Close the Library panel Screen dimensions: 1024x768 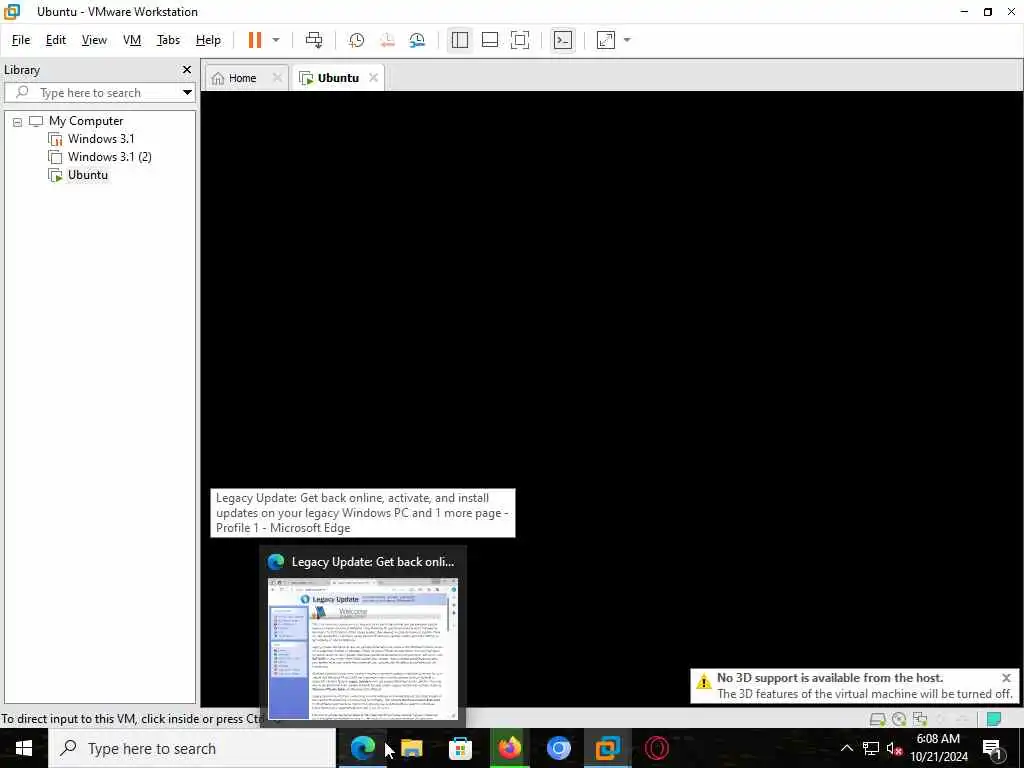187,69
